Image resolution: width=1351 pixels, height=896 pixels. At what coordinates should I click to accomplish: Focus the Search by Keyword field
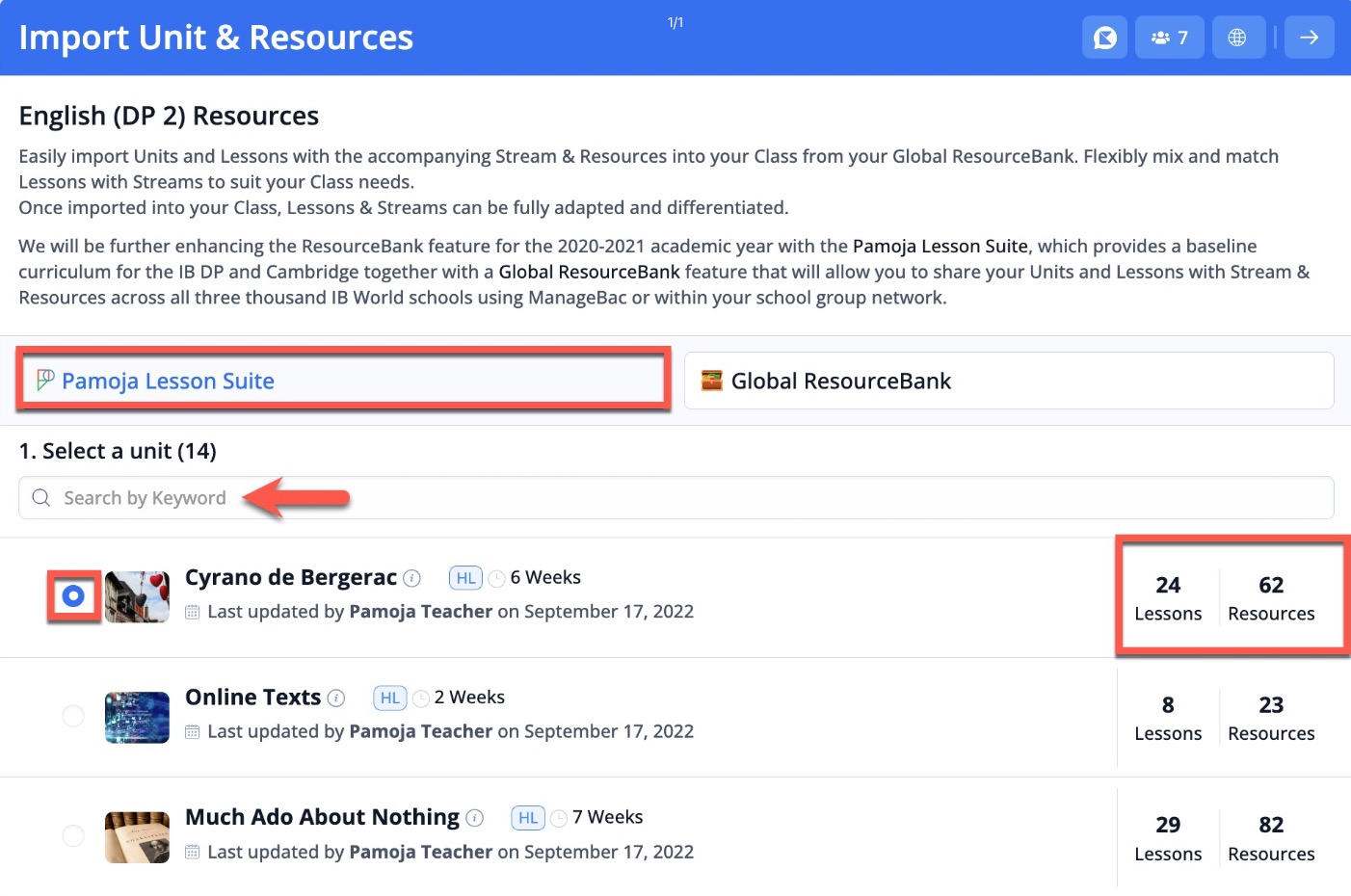pyautogui.click(x=676, y=498)
